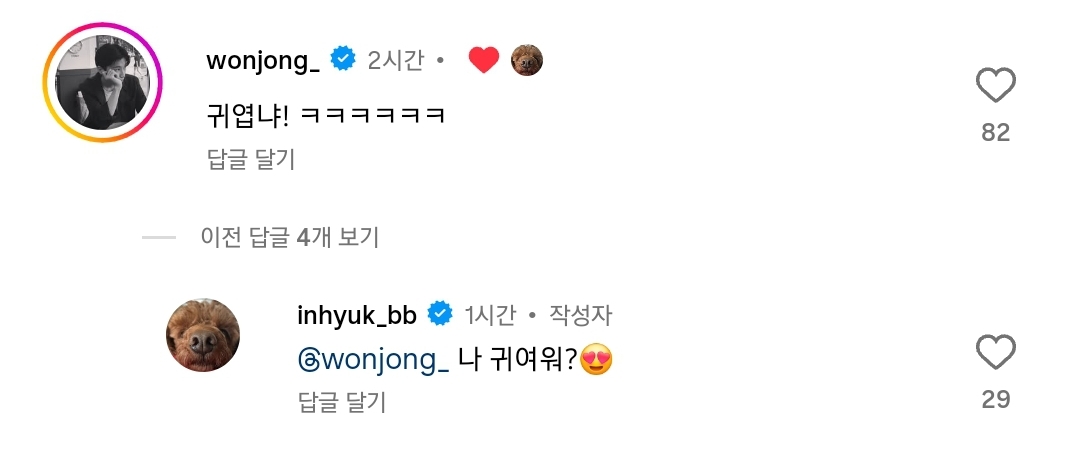The height and width of the screenshot is (454, 1080).
Task: Click the heart-eyes emoji in the reply
Action: click(x=596, y=360)
